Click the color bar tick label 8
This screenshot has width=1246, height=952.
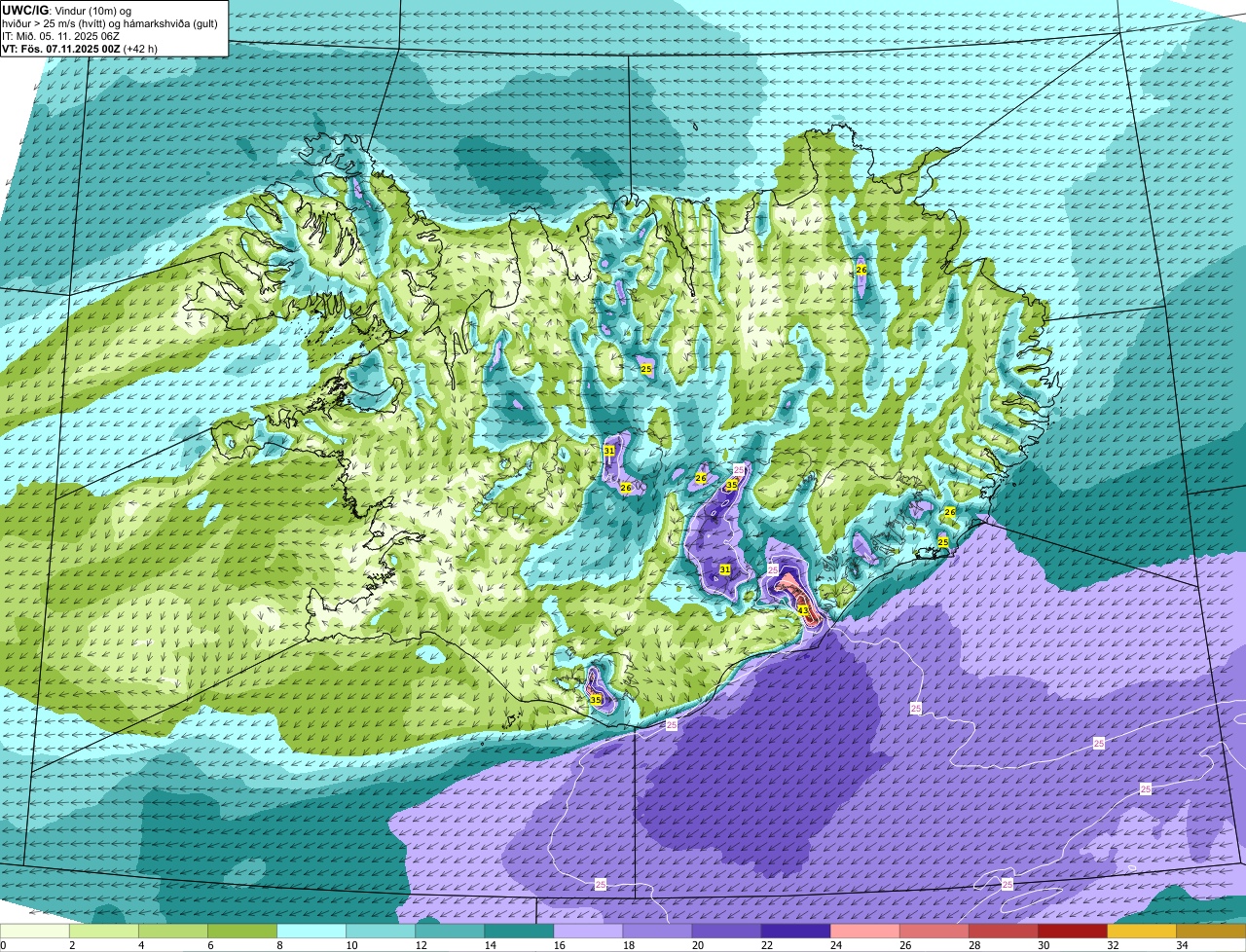tap(279, 945)
